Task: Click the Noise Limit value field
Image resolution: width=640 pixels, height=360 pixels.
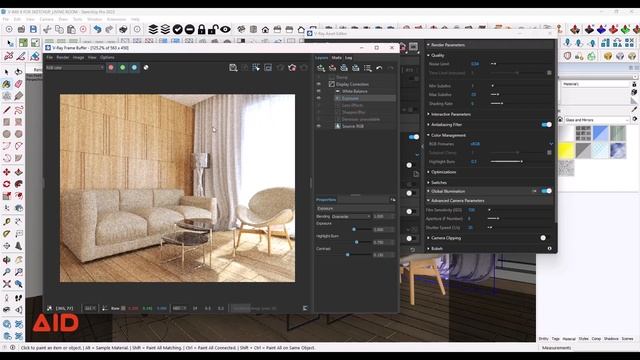Action: (476, 64)
